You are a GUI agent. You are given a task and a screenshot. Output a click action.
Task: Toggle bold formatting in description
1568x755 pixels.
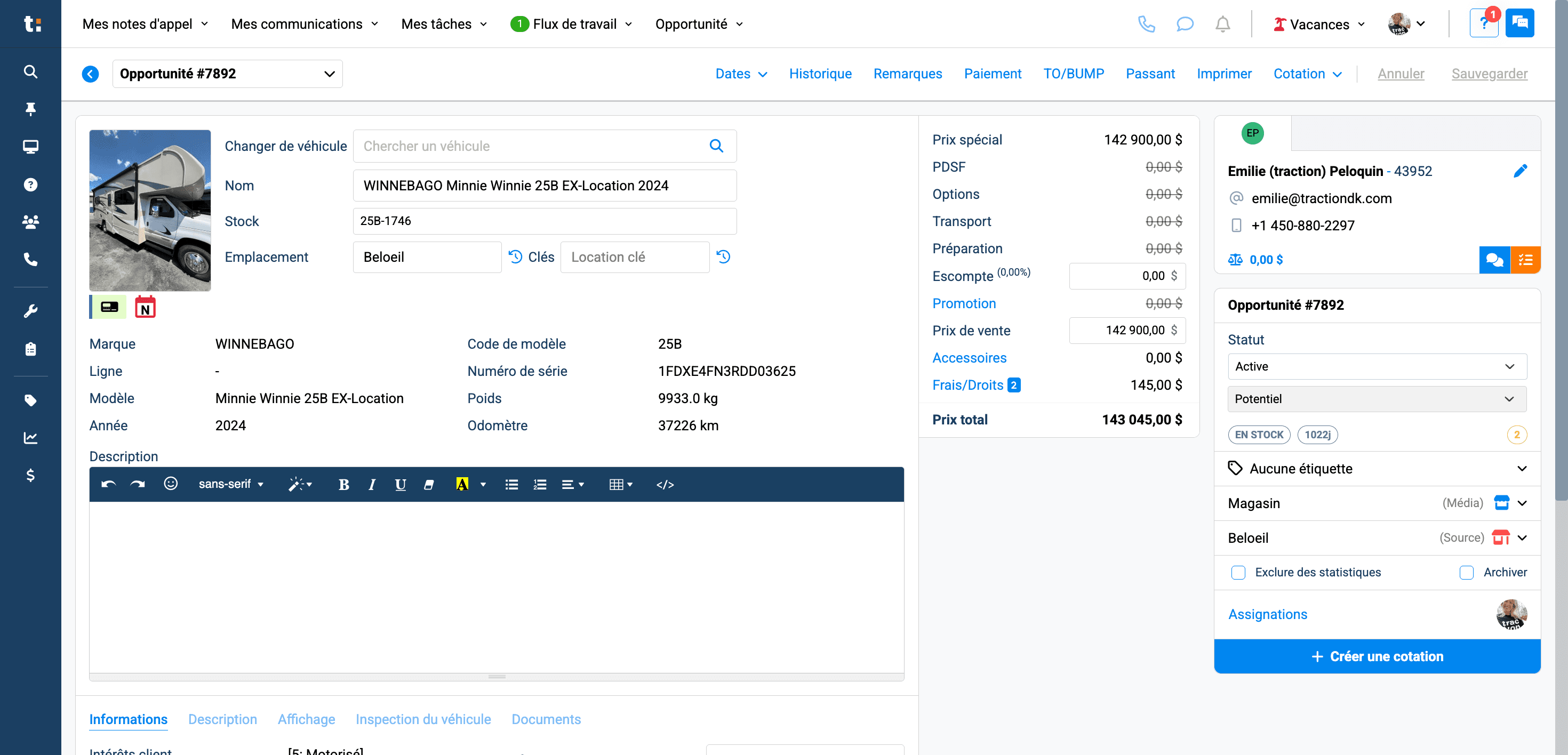pos(343,484)
